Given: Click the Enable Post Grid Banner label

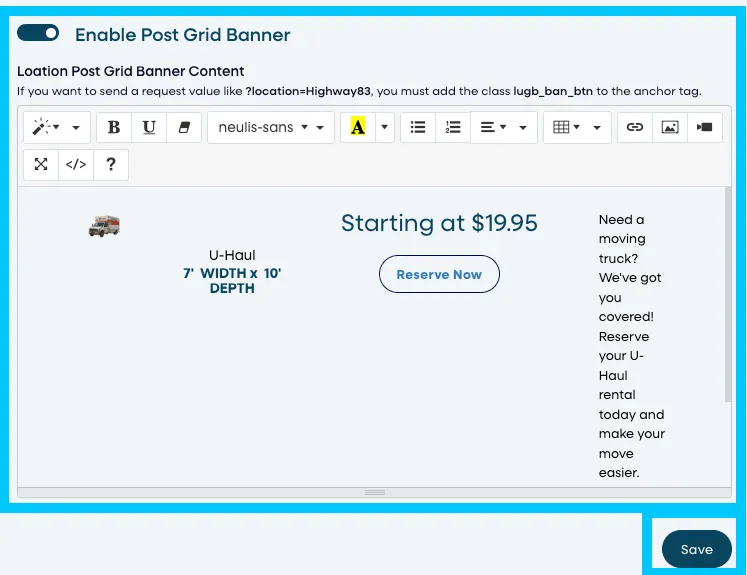Looking at the screenshot, I should [182, 35].
